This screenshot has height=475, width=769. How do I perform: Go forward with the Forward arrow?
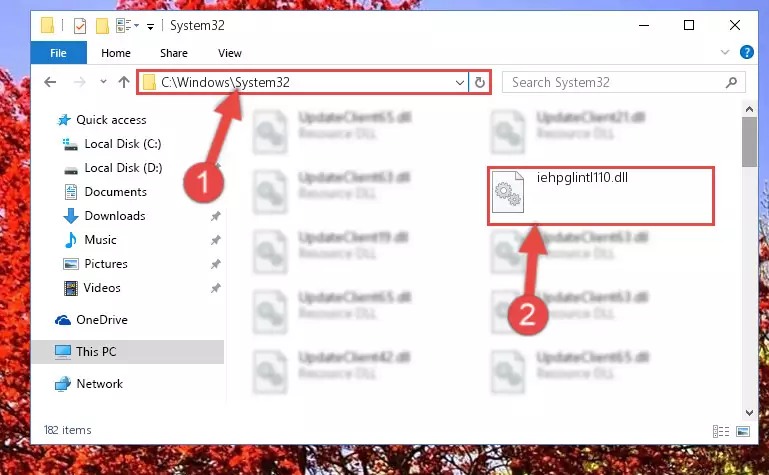coord(79,82)
